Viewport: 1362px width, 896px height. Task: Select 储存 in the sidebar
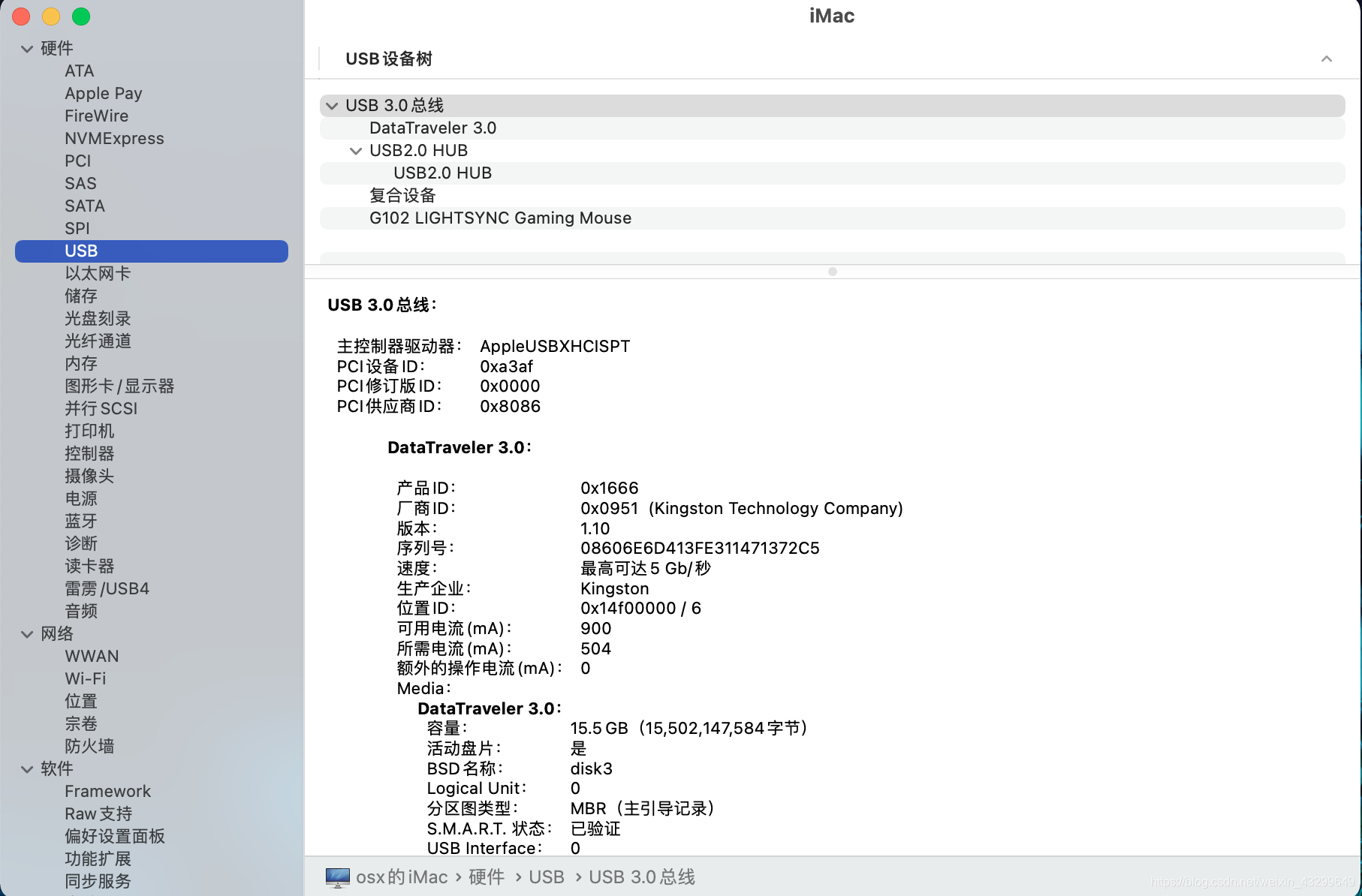81,296
